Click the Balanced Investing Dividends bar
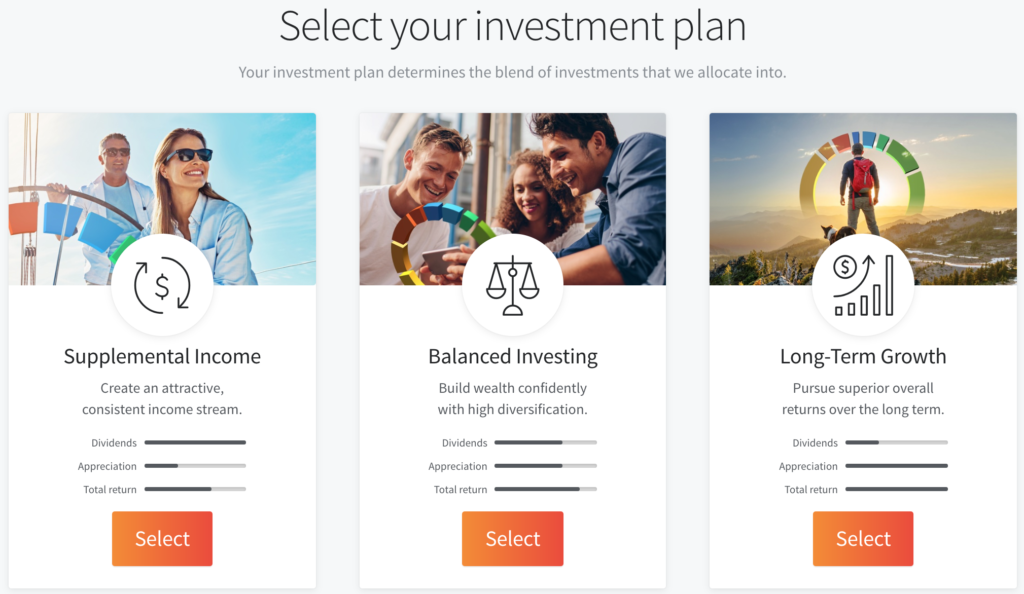The width and height of the screenshot is (1024, 594). [545, 442]
